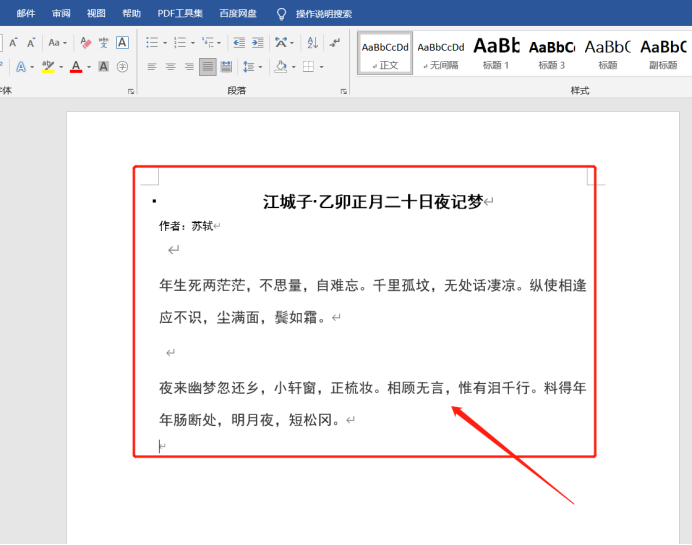This screenshot has height=545, width=692.
Task: Open line and paragraph spacing options
Action: tap(248, 67)
